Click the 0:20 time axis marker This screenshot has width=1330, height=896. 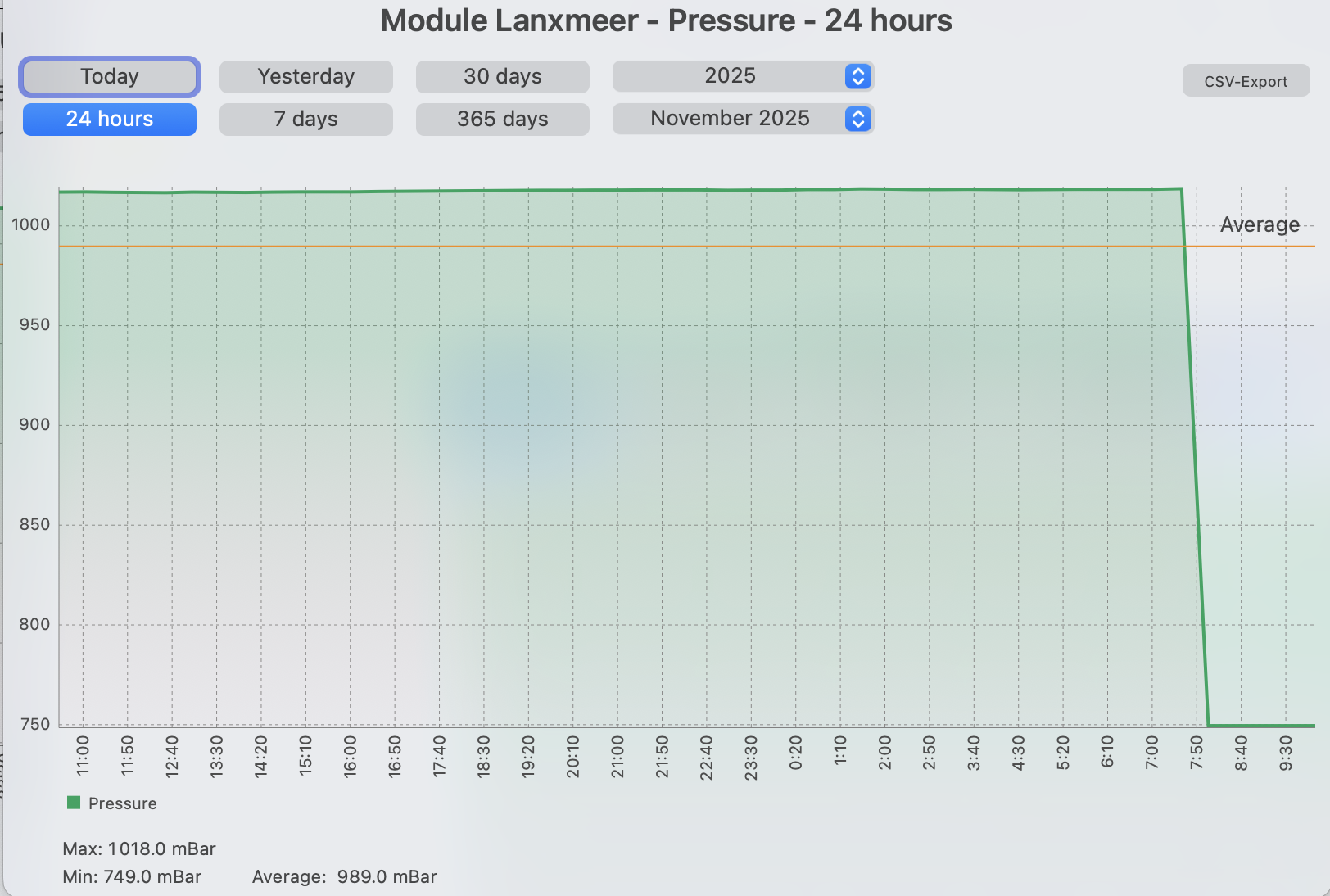click(795, 754)
